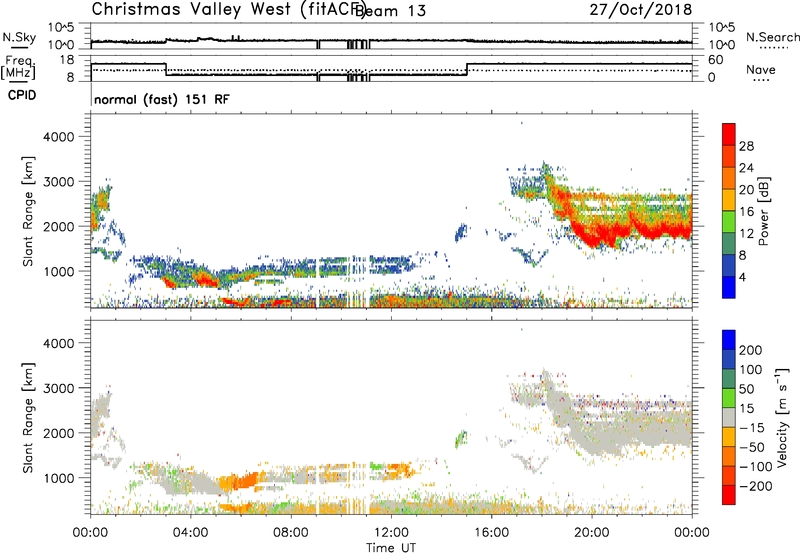Click the red segment of the Power color bar
This screenshot has width=800, height=554.
tap(729, 135)
